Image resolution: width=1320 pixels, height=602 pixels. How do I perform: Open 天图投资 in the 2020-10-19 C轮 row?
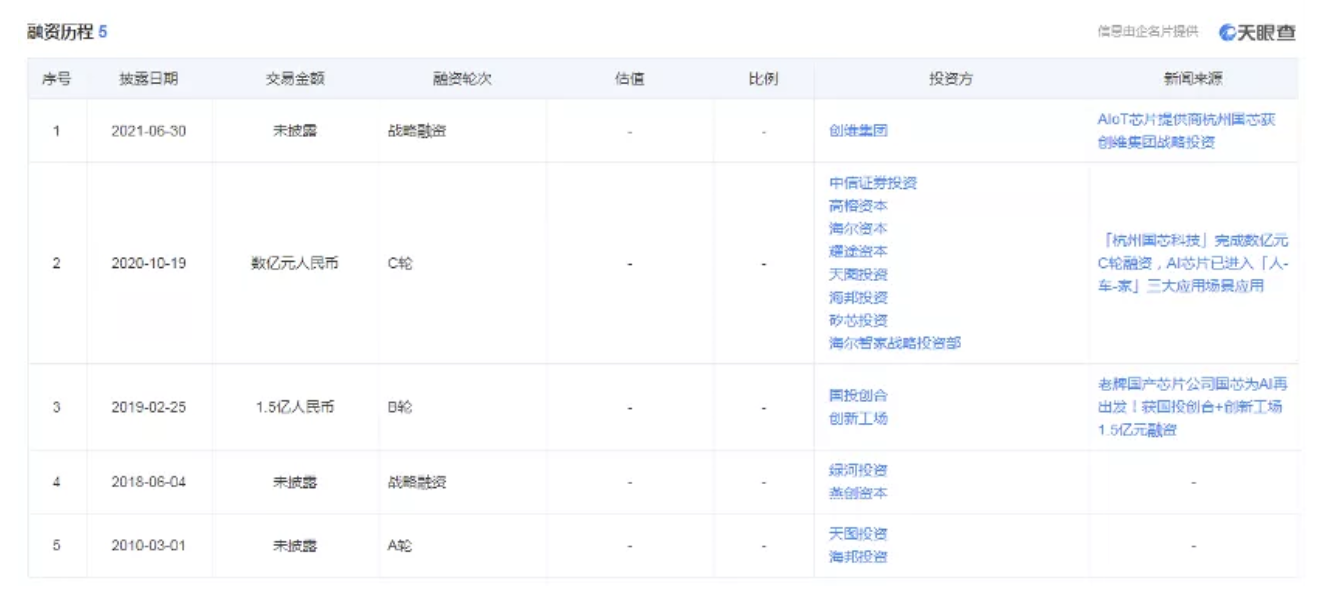[x=858, y=274]
